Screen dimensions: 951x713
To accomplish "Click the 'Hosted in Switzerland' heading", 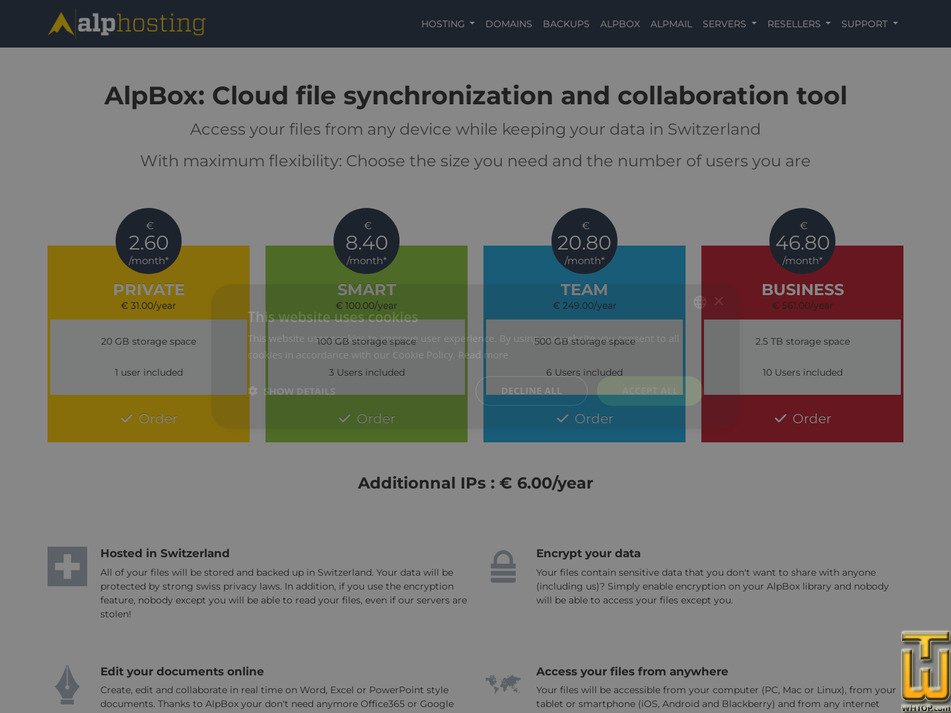I will click(x=165, y=553).
